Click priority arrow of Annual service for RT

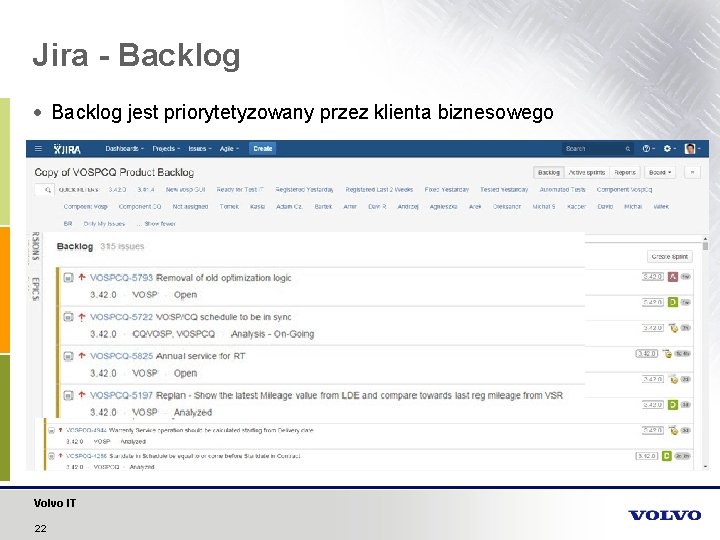coord(82,355)
